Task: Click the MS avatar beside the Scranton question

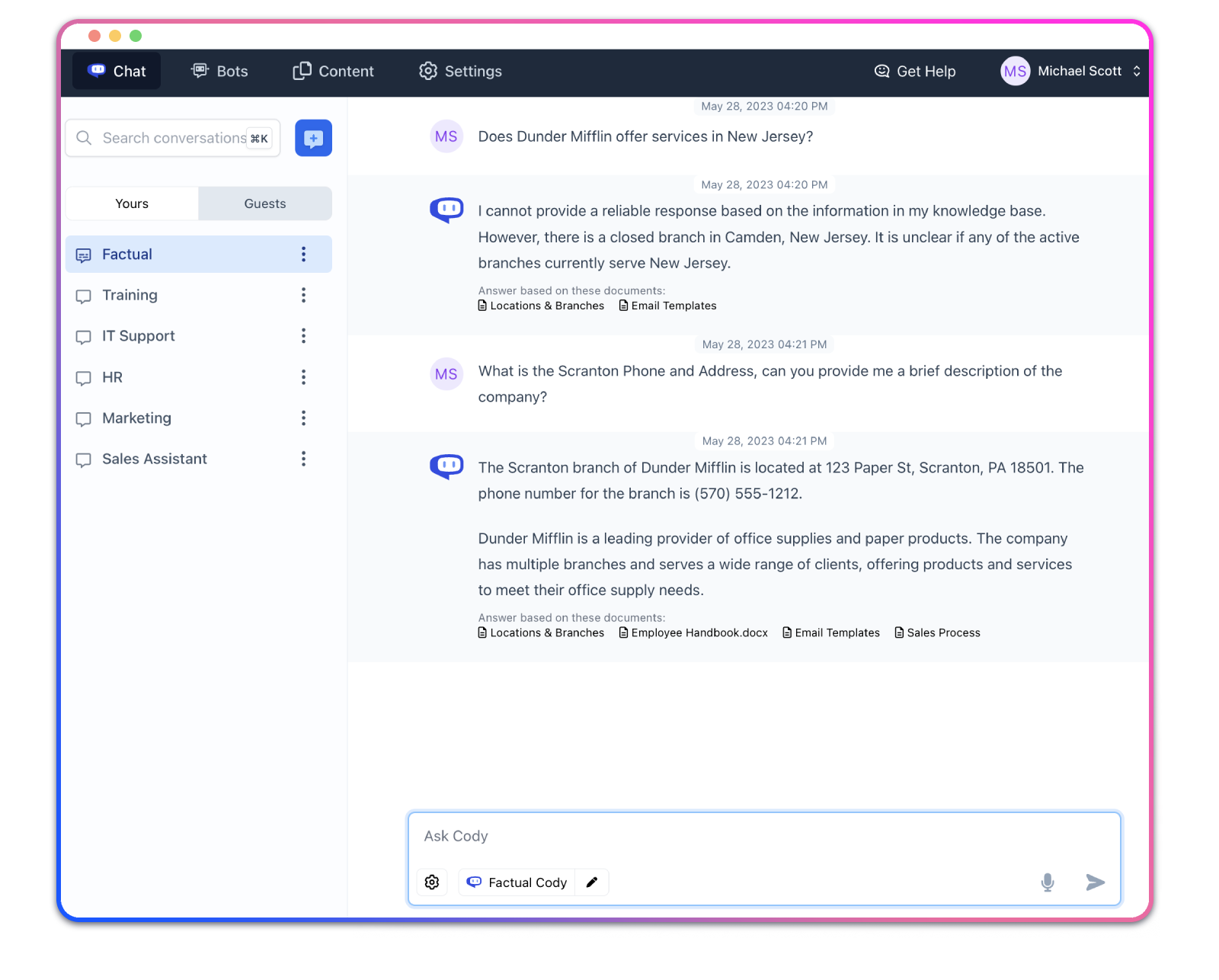Action: pos(446,374)
